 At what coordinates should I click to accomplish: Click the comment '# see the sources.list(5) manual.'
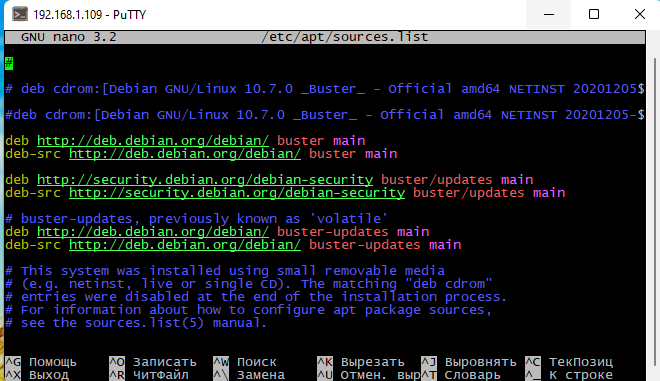[x=136, y=323]
